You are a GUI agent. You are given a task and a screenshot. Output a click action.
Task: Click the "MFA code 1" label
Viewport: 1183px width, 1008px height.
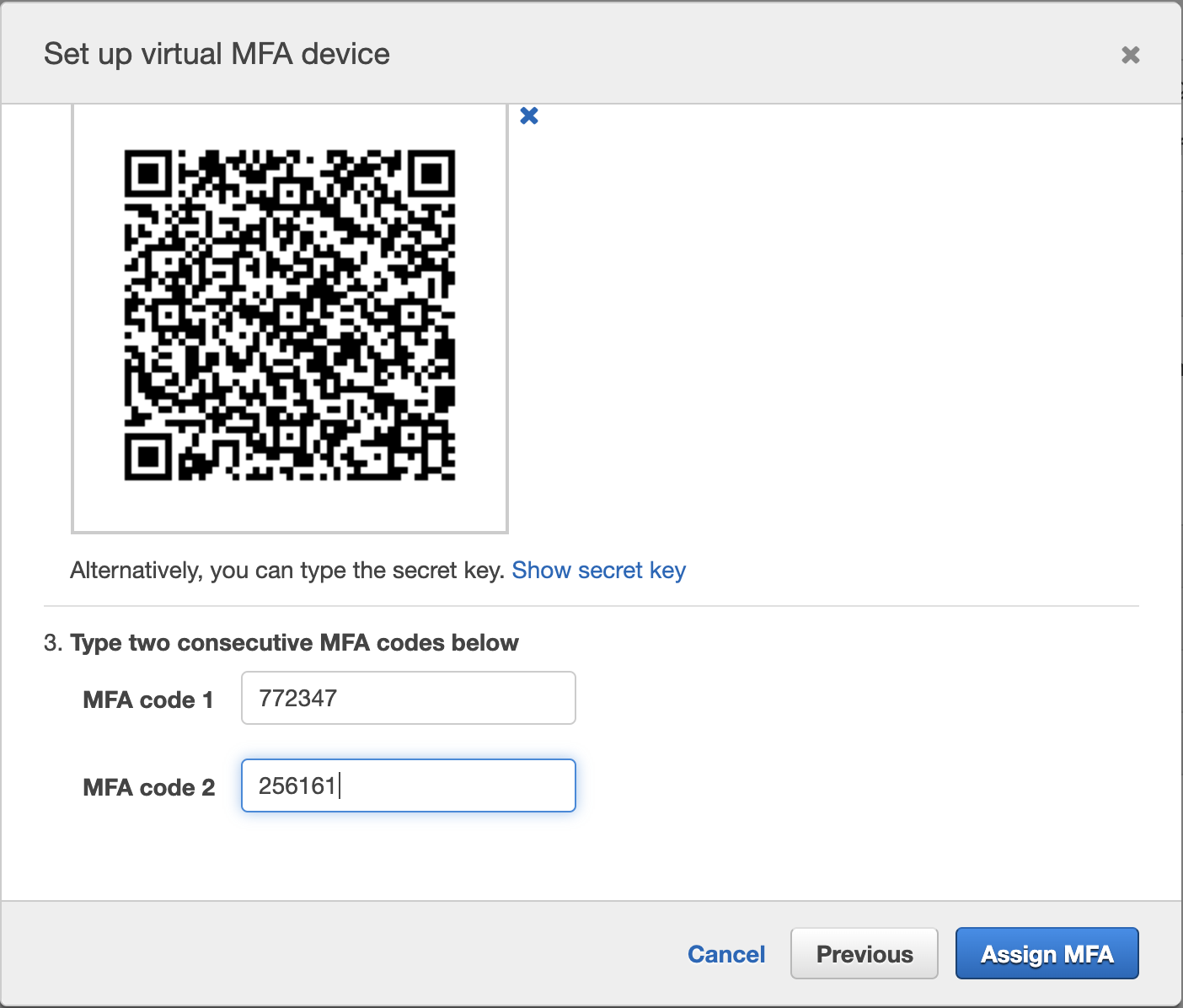point(147,700)
